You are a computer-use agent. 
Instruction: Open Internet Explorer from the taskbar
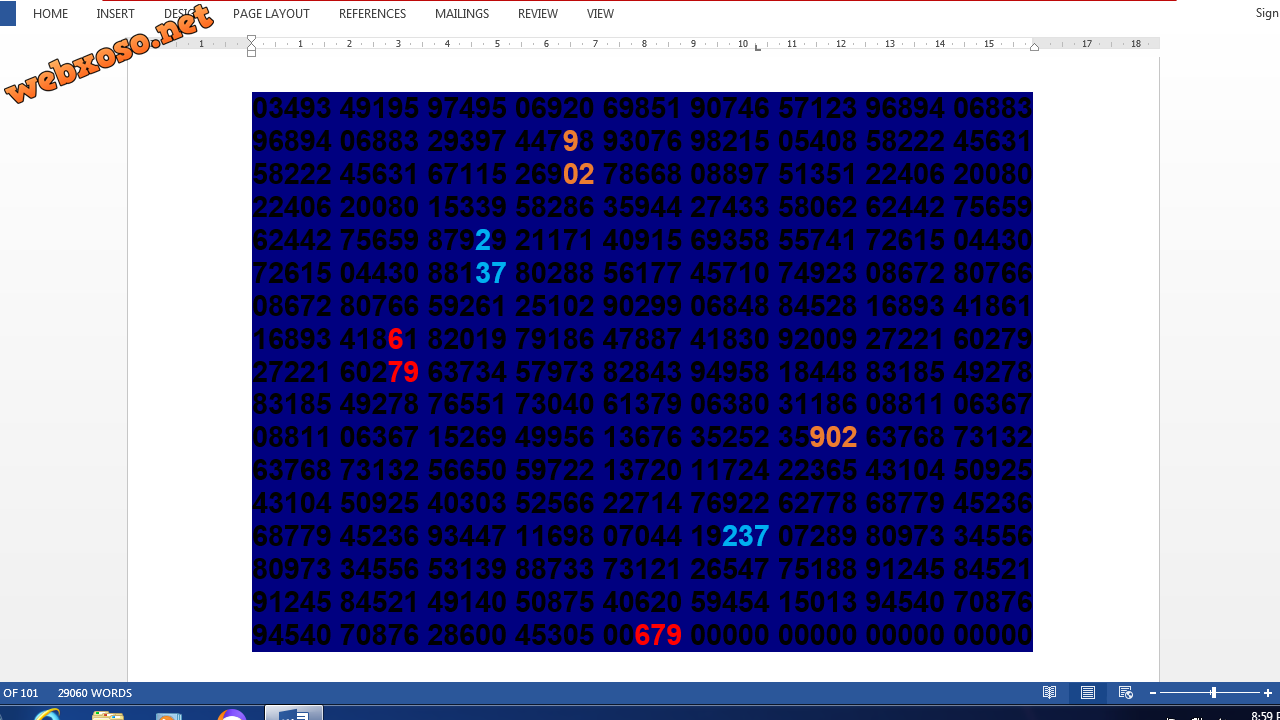coord(46,713)
